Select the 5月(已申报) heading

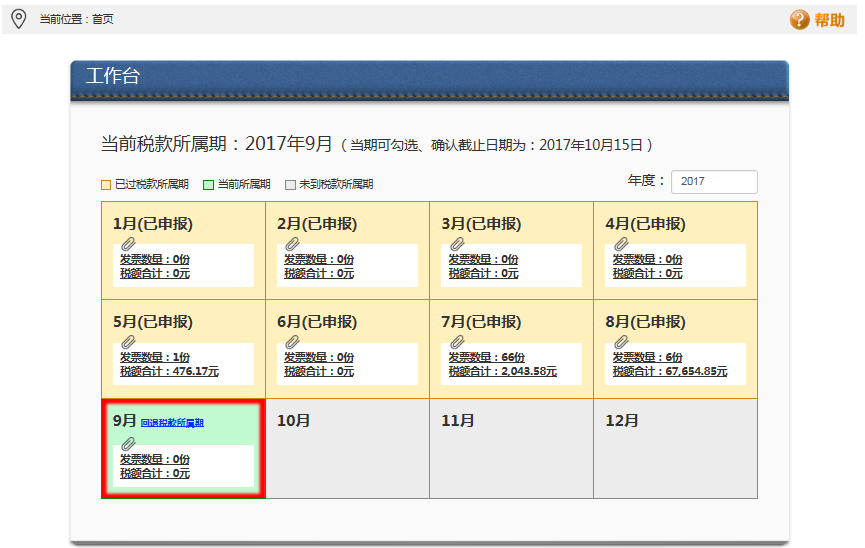pos(153,322)
